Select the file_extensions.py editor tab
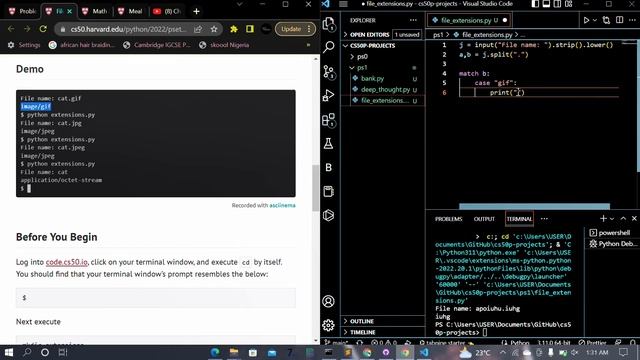640x360 pixels. click(x=469, y=20)
